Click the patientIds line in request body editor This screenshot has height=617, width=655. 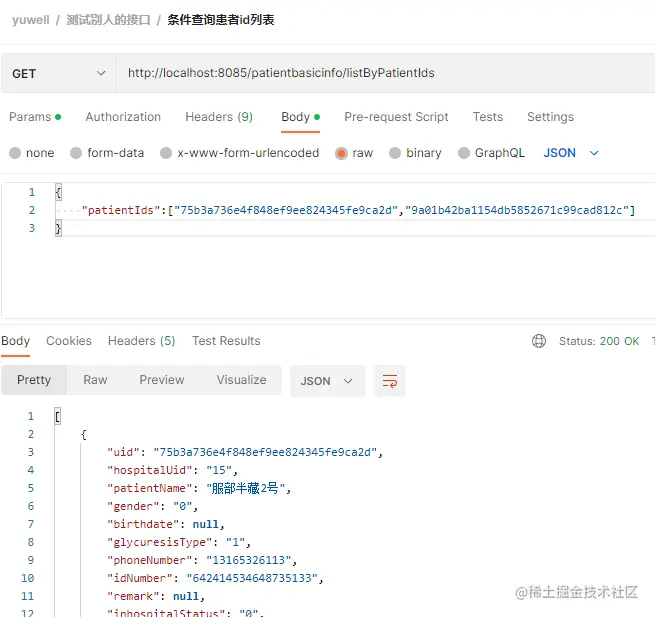pos(358,210)
